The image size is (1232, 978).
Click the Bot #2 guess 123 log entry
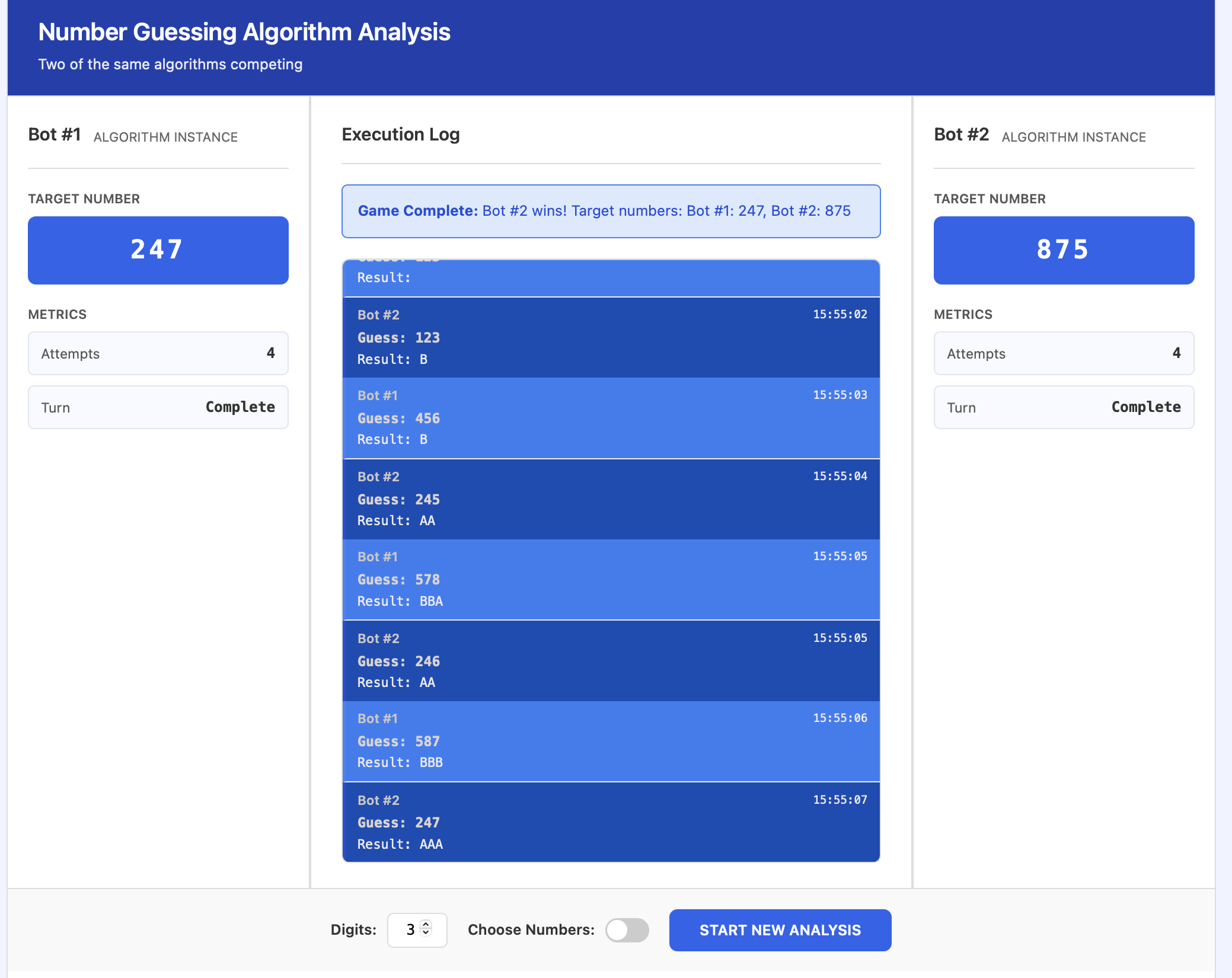[611, 337]
